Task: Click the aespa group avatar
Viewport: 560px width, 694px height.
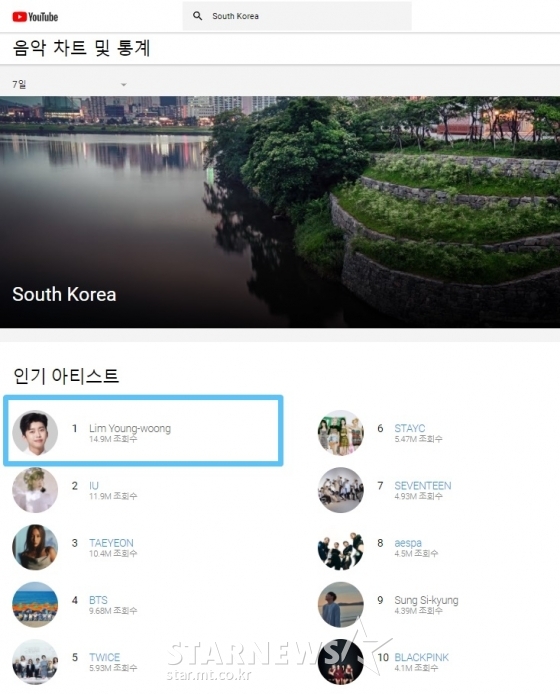Action: click(x=340, y=547)
